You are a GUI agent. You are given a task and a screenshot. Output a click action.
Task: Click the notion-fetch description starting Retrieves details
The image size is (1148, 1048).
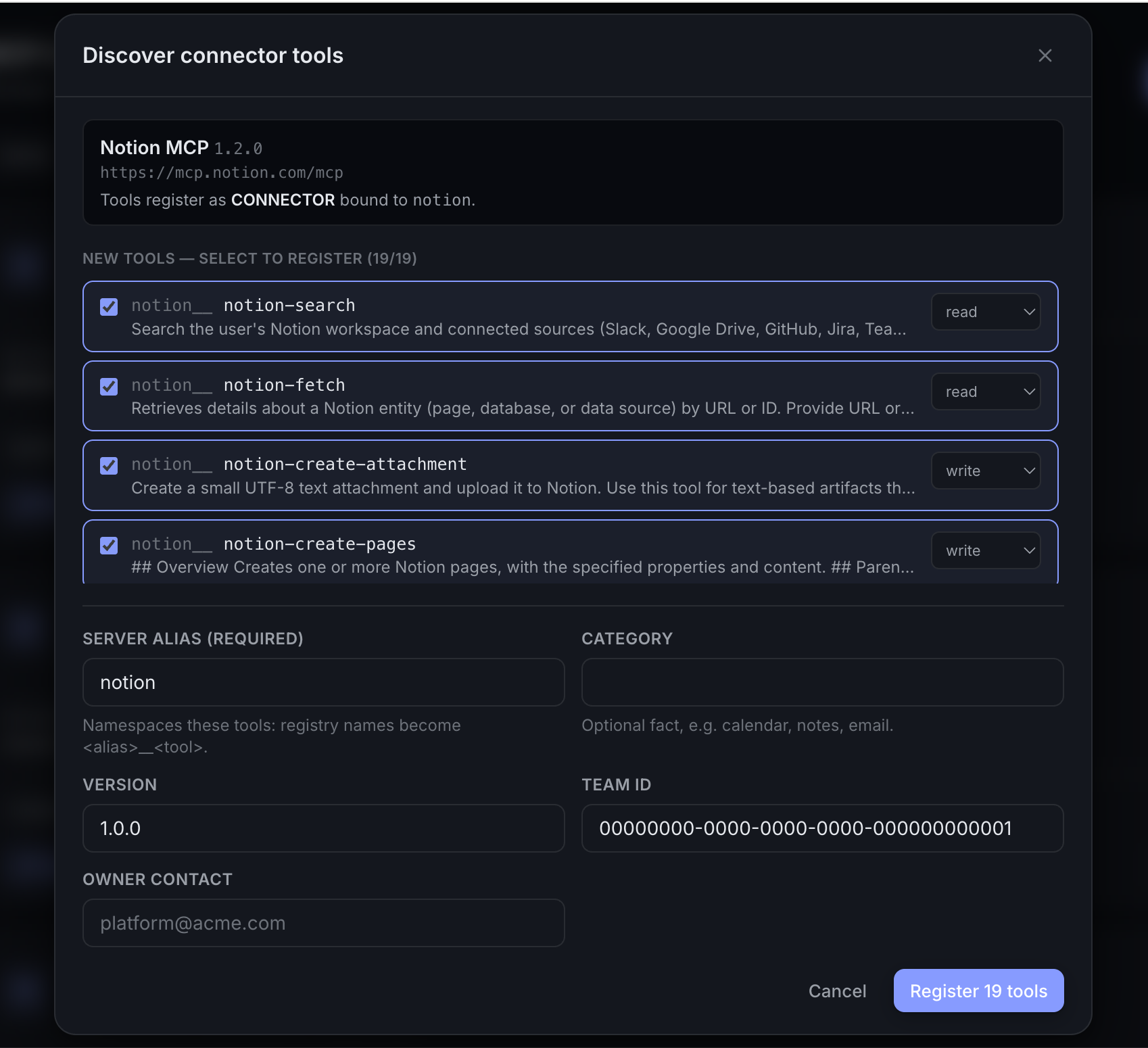coord(523,408)
